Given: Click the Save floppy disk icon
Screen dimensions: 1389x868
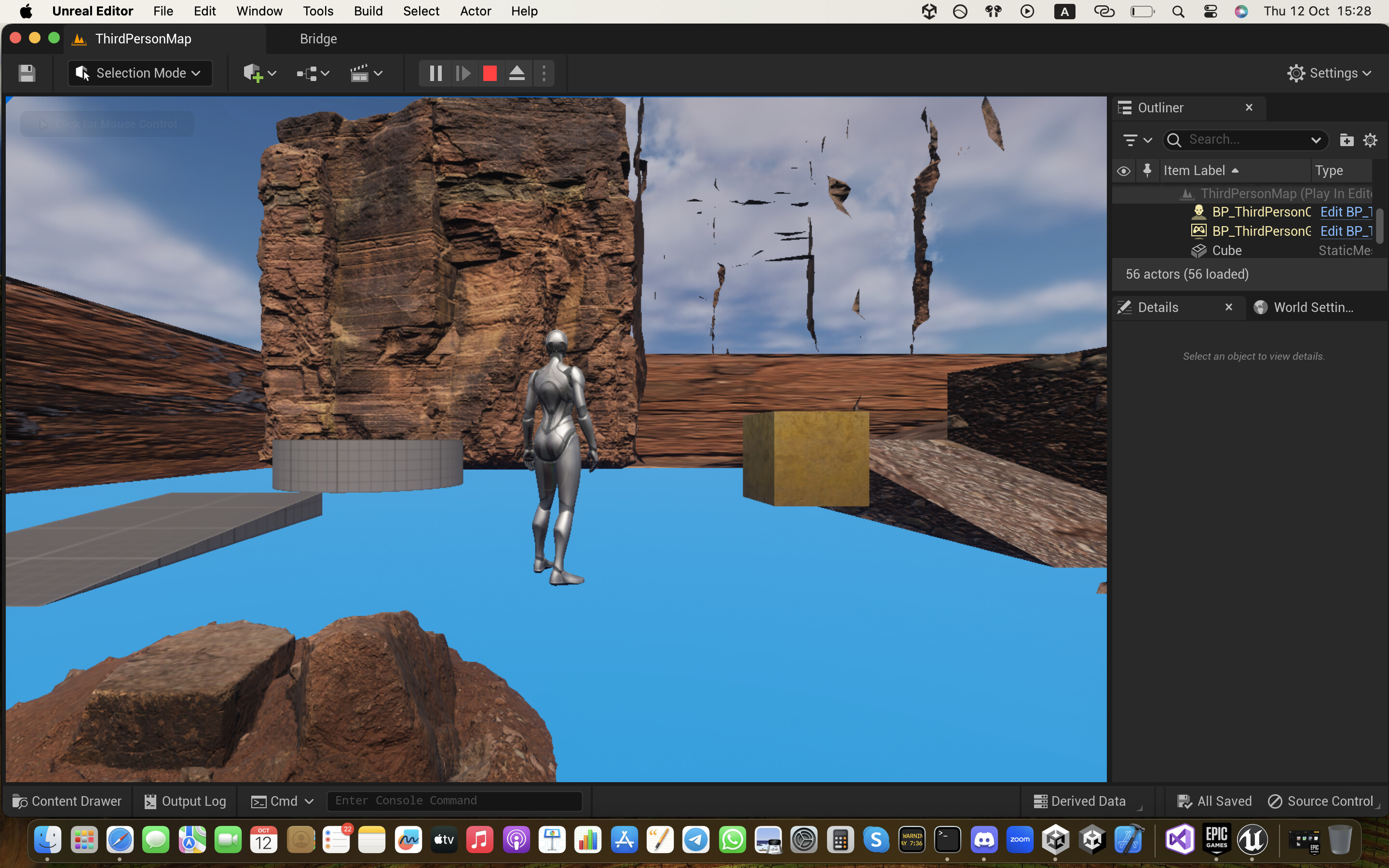Looking at the screenshot, I should pyautogui.click(x=27, y=73).
